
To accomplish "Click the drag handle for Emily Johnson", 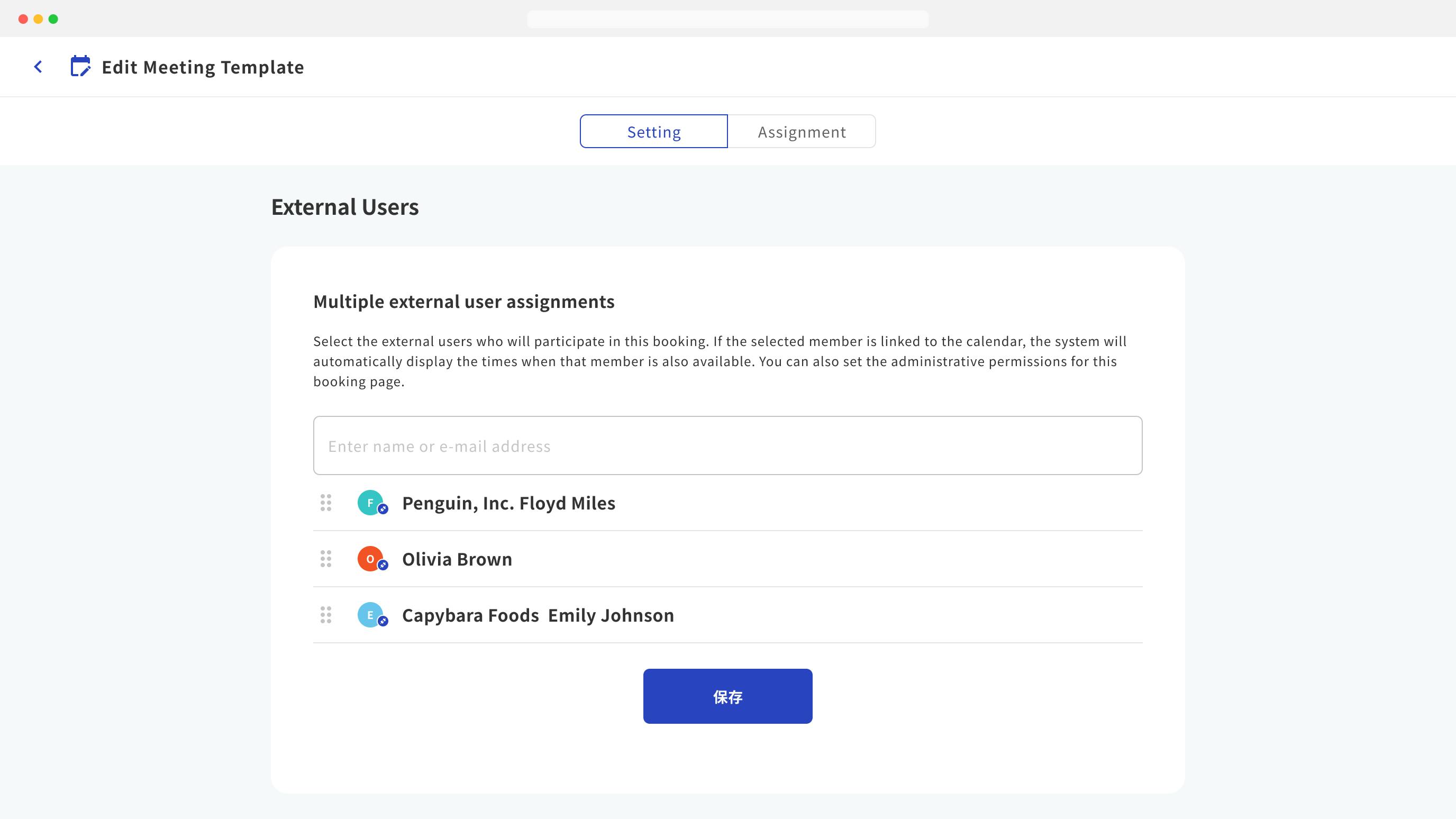I will tap(325, 614).
